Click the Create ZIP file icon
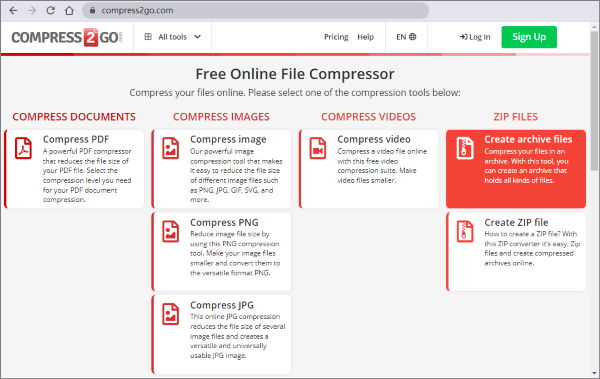The width and height of the screenshot is (600, 379). click(465, 231)
